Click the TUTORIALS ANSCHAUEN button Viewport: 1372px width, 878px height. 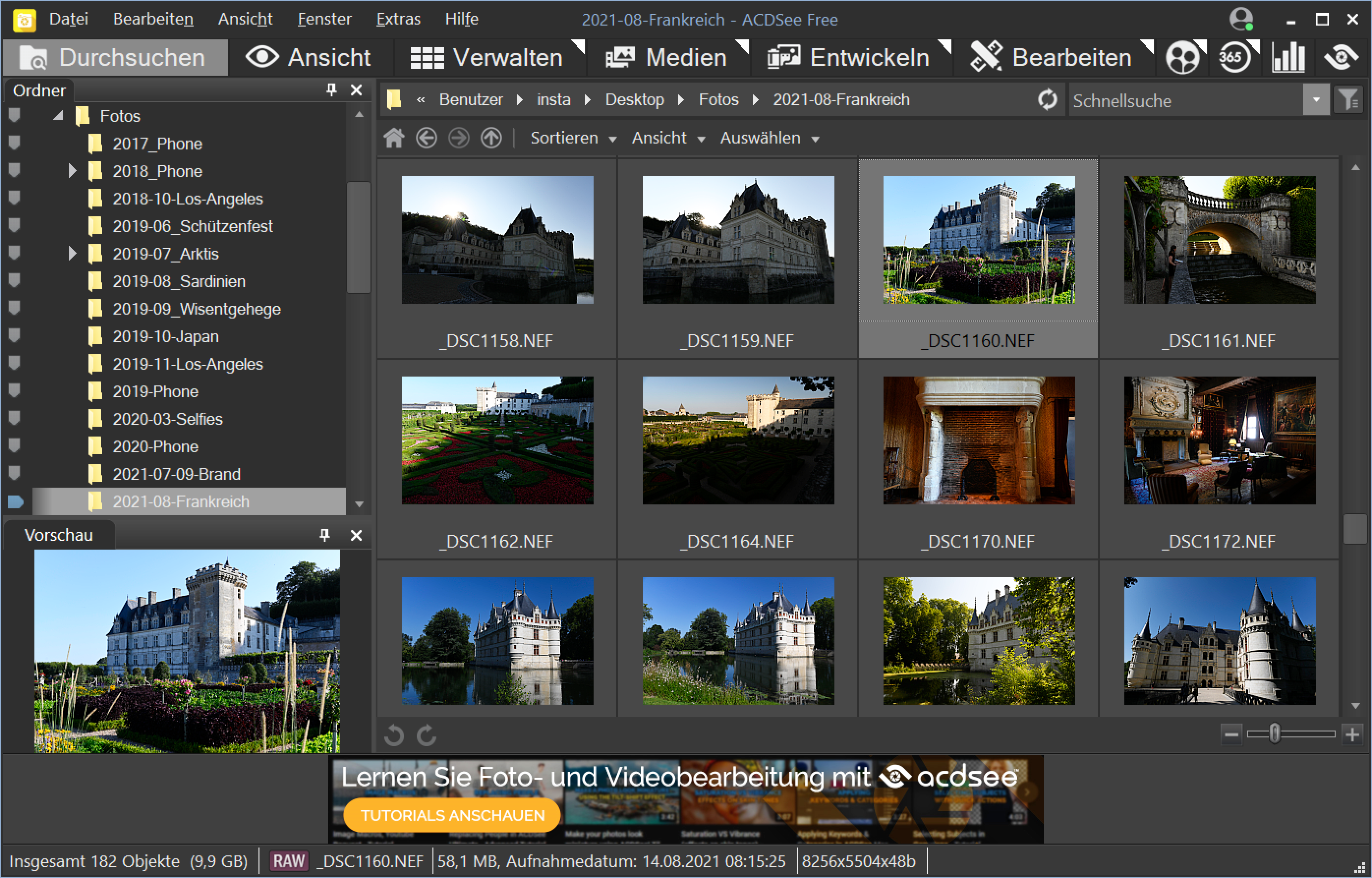click(453, 815)
